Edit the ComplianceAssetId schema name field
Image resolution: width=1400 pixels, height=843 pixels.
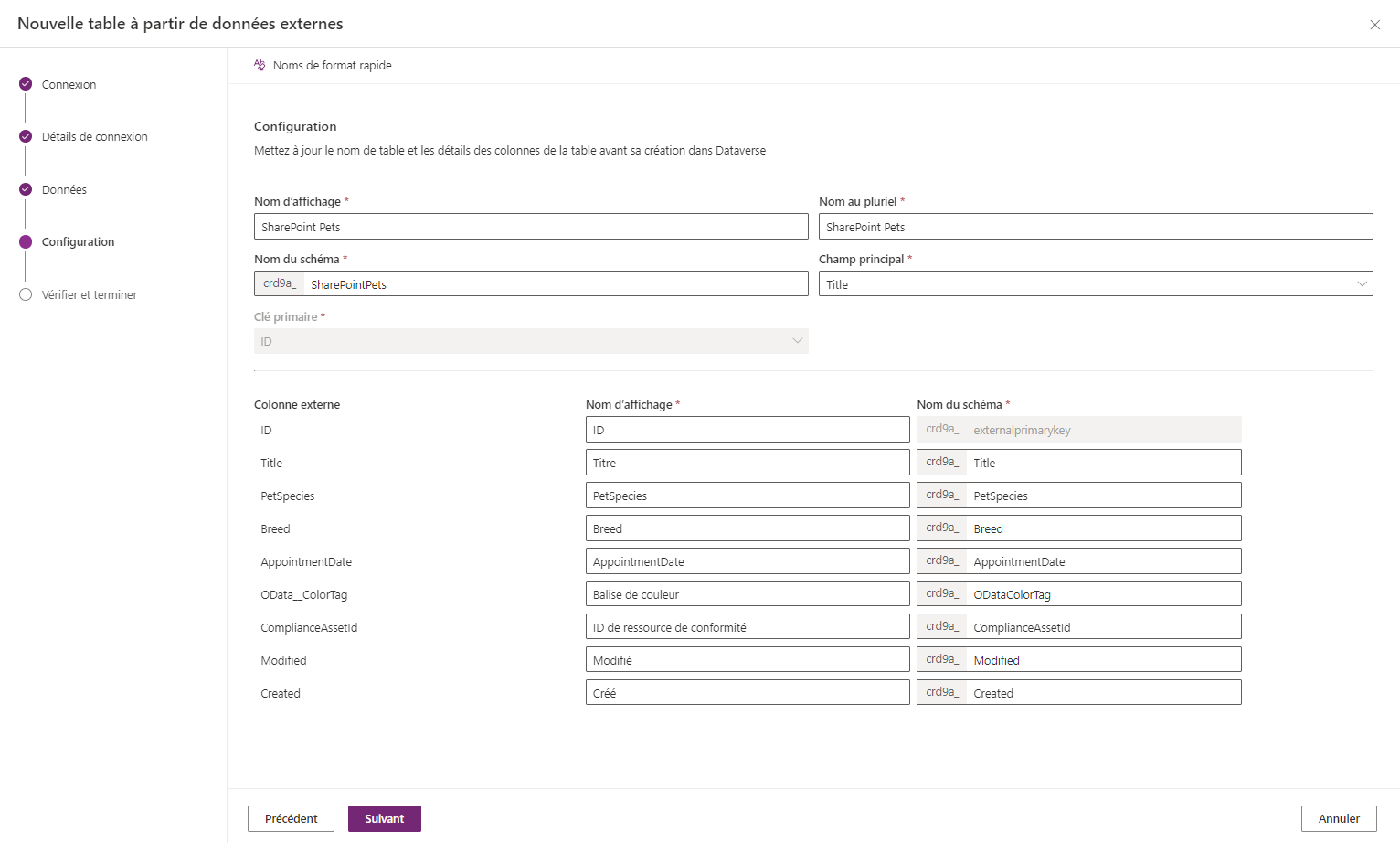pos(1104,627)
